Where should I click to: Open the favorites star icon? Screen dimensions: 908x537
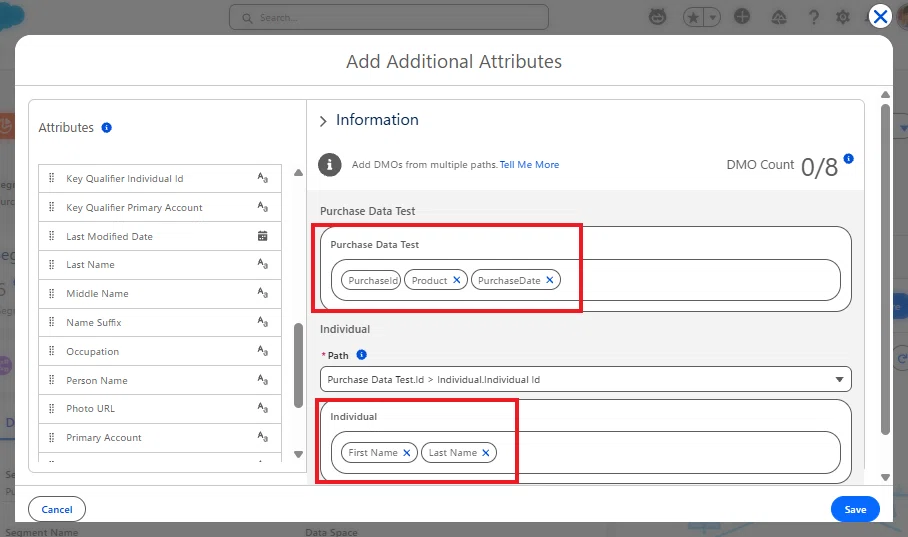coord(693,17)
